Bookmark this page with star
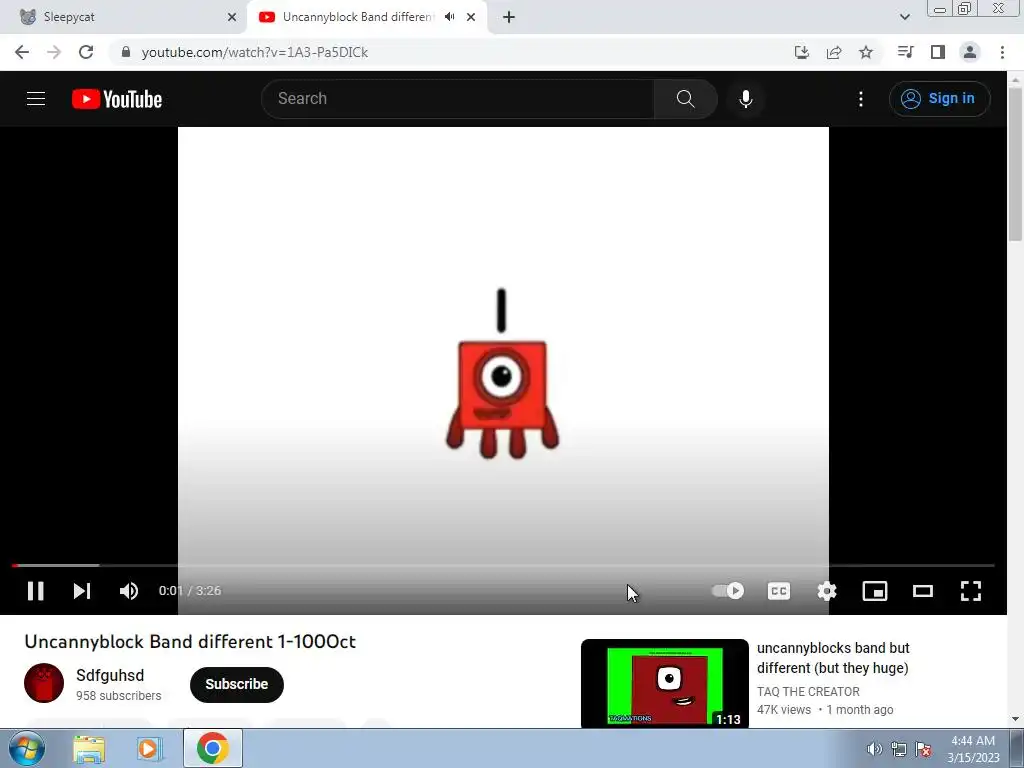 pyautogui.click(x=866, y=52)
